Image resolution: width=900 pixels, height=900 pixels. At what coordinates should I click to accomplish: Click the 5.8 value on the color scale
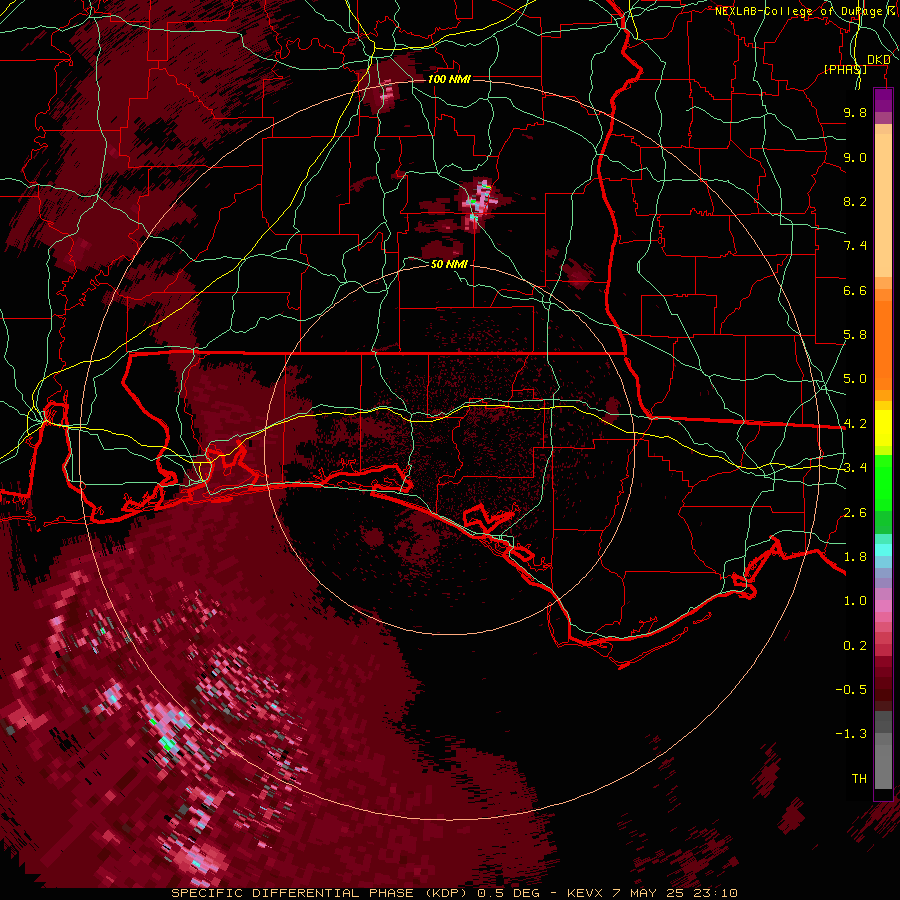coord(855,335)
